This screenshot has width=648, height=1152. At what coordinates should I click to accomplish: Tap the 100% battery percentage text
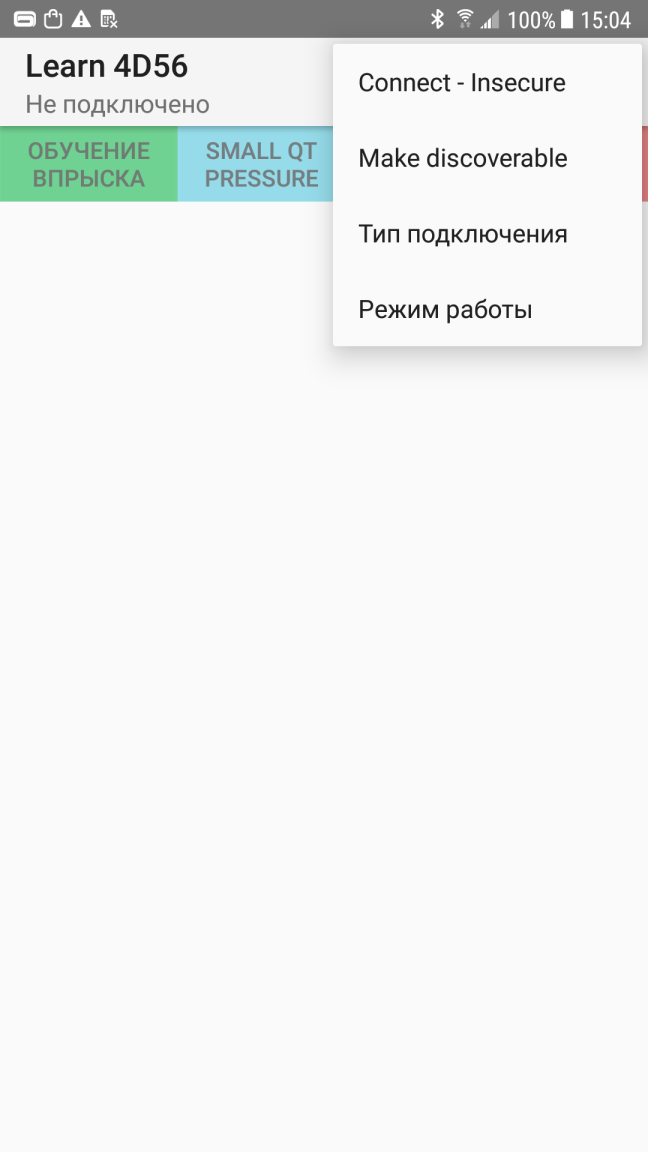[531, 20]
